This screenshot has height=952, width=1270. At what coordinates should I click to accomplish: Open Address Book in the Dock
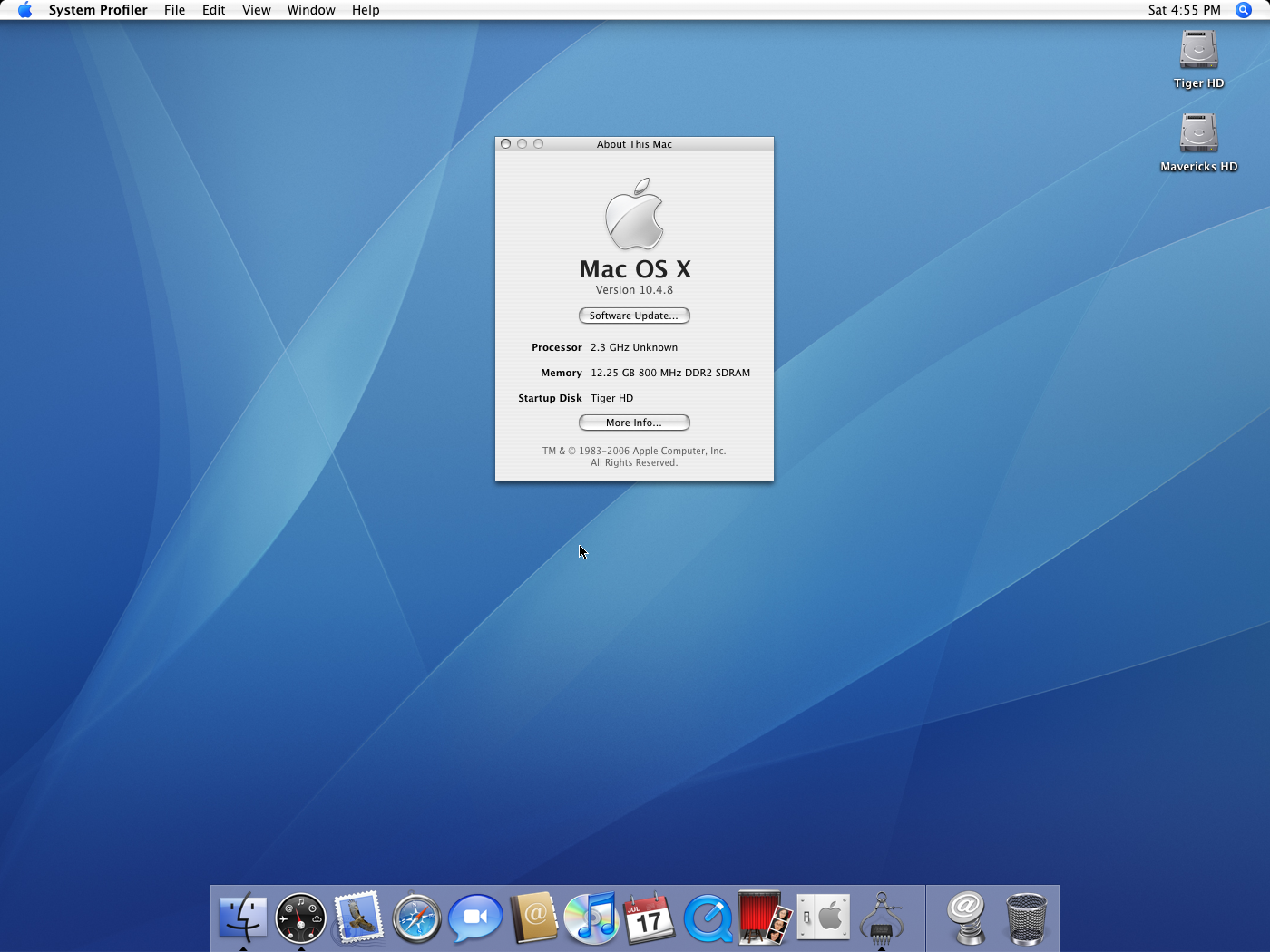pos(533,918)
